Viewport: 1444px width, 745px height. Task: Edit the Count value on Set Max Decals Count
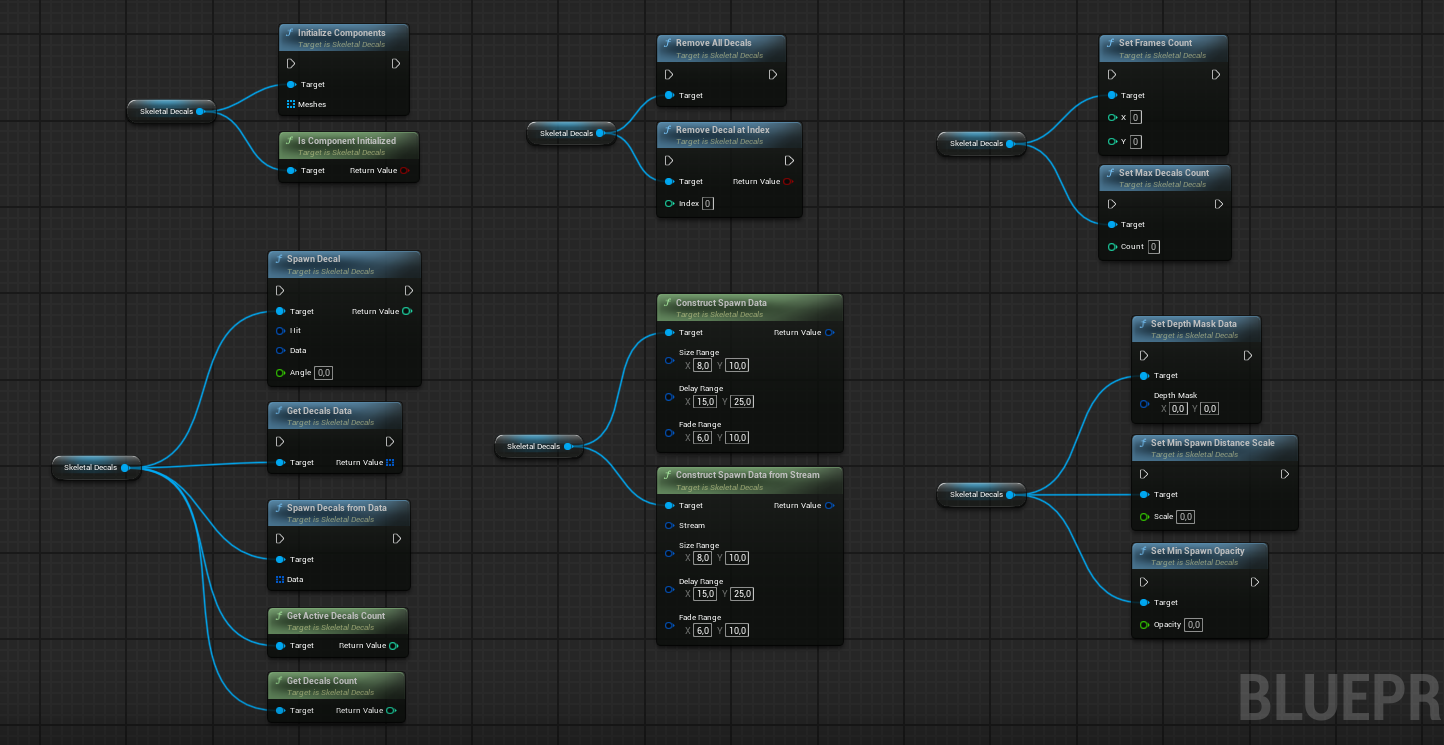click(1154, 246)
